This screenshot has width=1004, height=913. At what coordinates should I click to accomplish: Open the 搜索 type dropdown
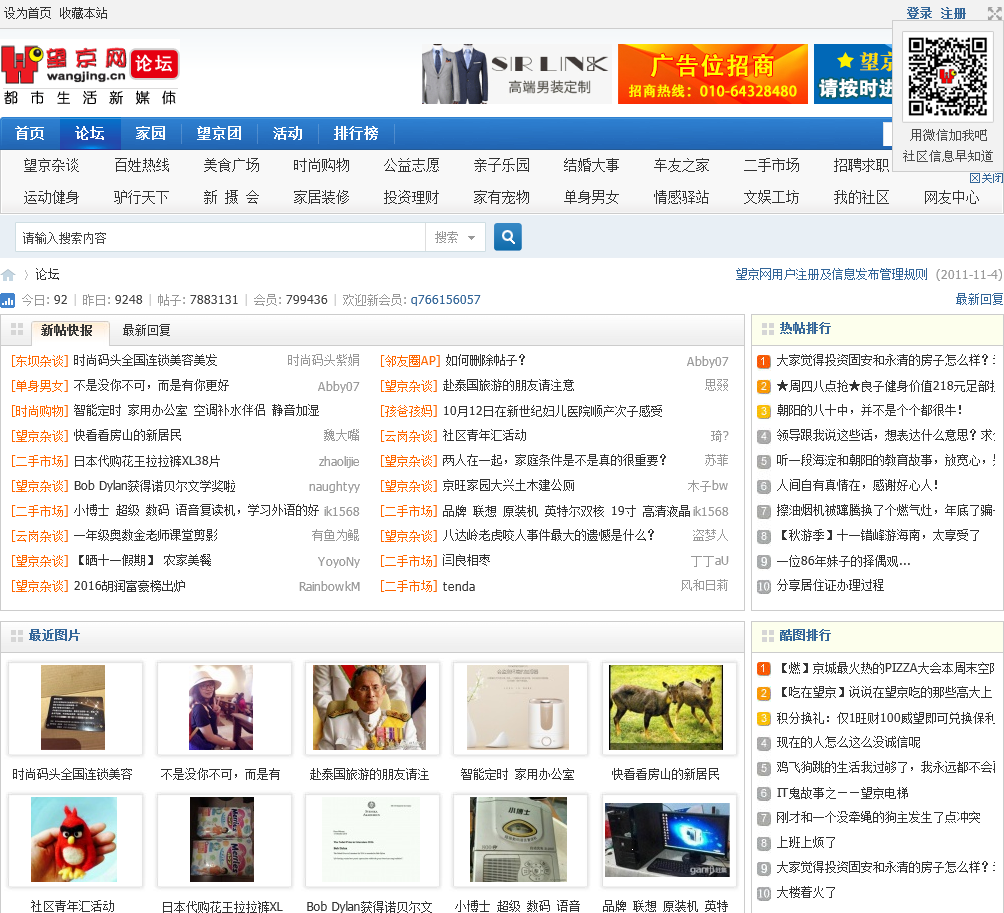455,238
